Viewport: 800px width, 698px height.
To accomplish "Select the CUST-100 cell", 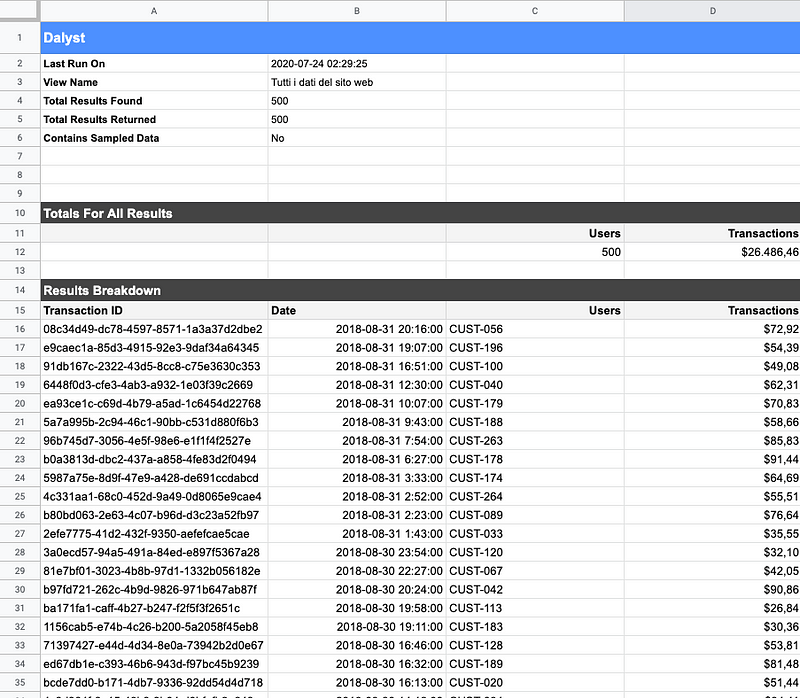I will point(535,366).
